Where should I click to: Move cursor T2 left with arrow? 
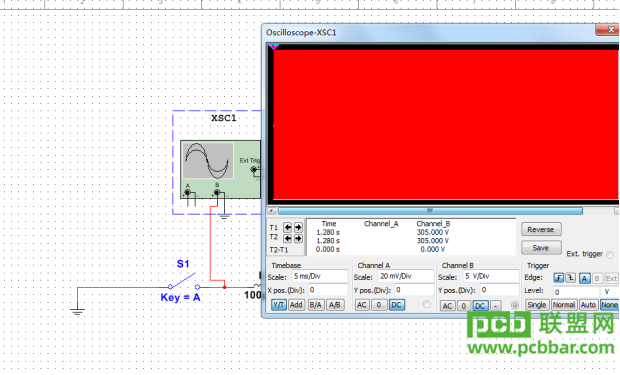(x=287, y=238)
